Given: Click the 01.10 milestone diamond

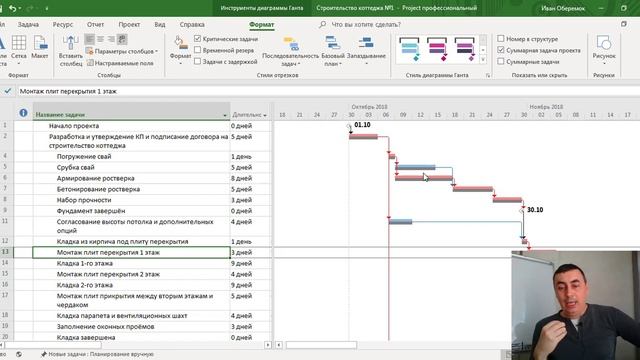Looking at the screenshot, I should pyautogui.click(x=349, y=126).
